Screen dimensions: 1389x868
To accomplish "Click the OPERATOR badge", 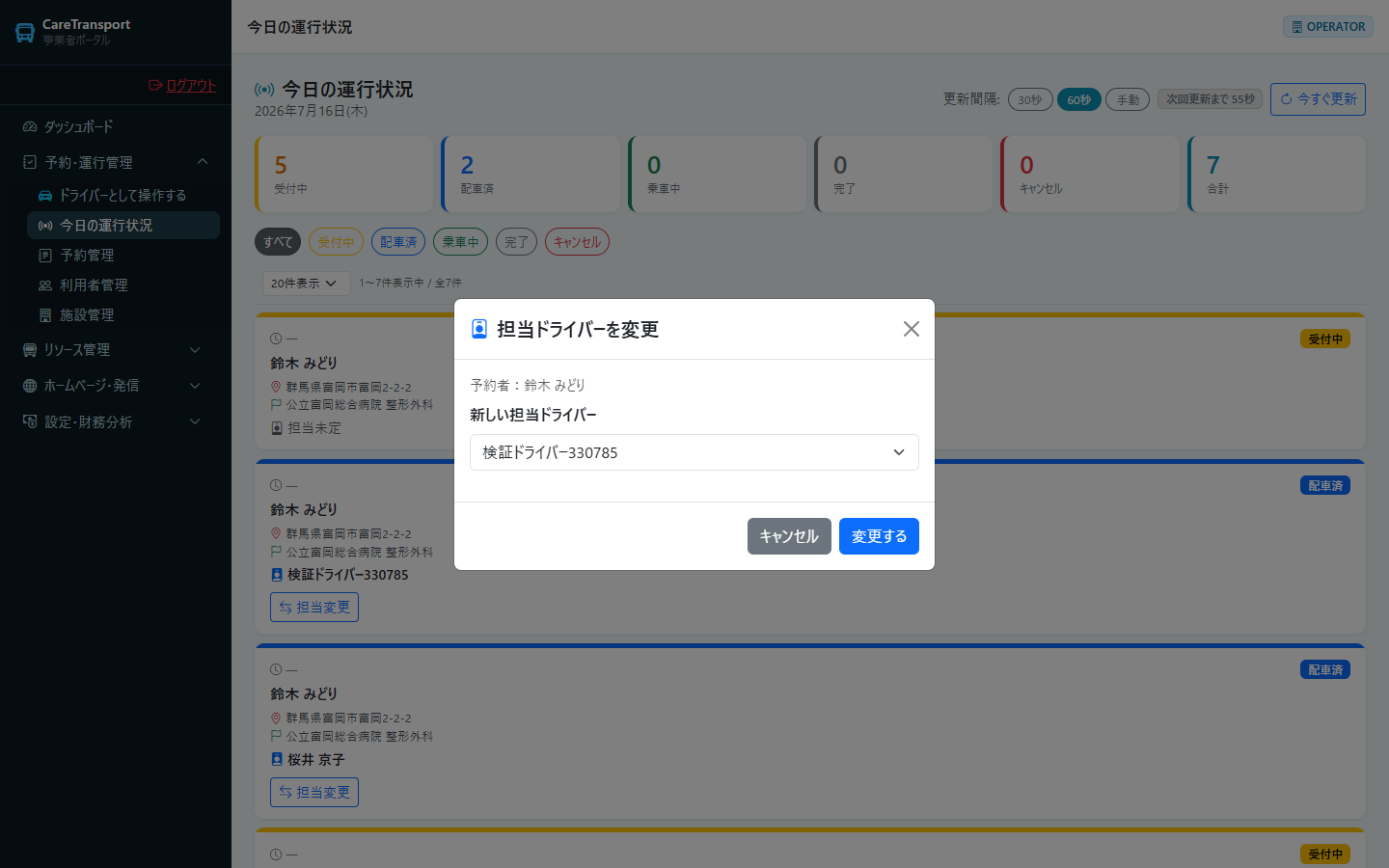I will (x=1328, y=27).
